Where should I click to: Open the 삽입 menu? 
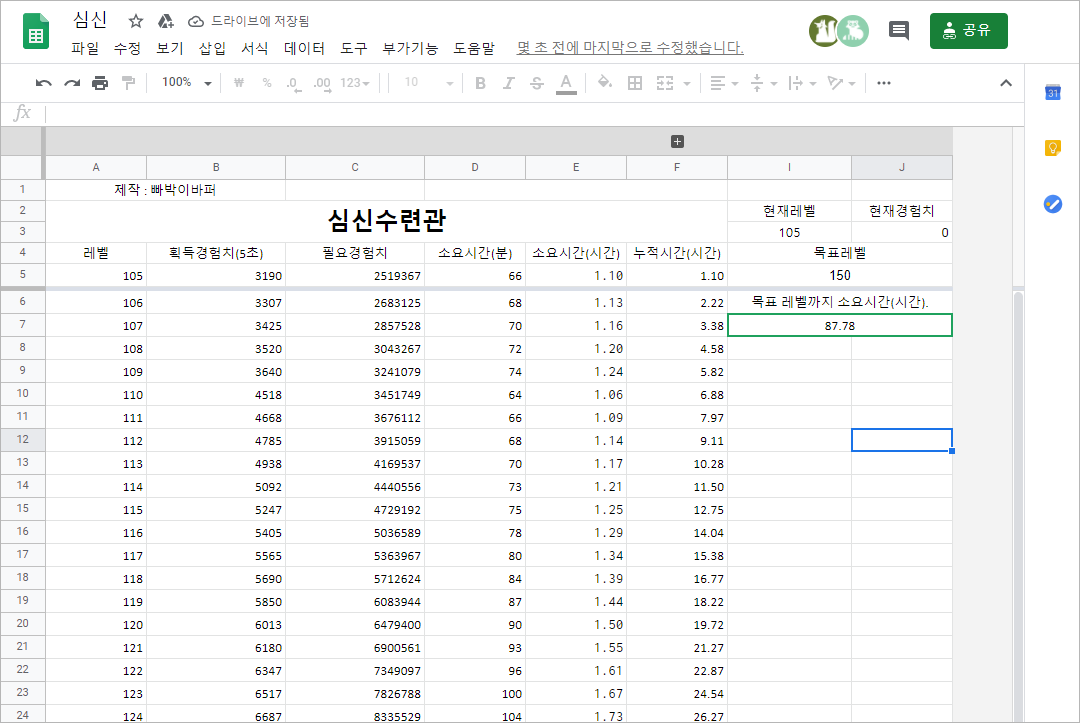[x=211, y=47]
